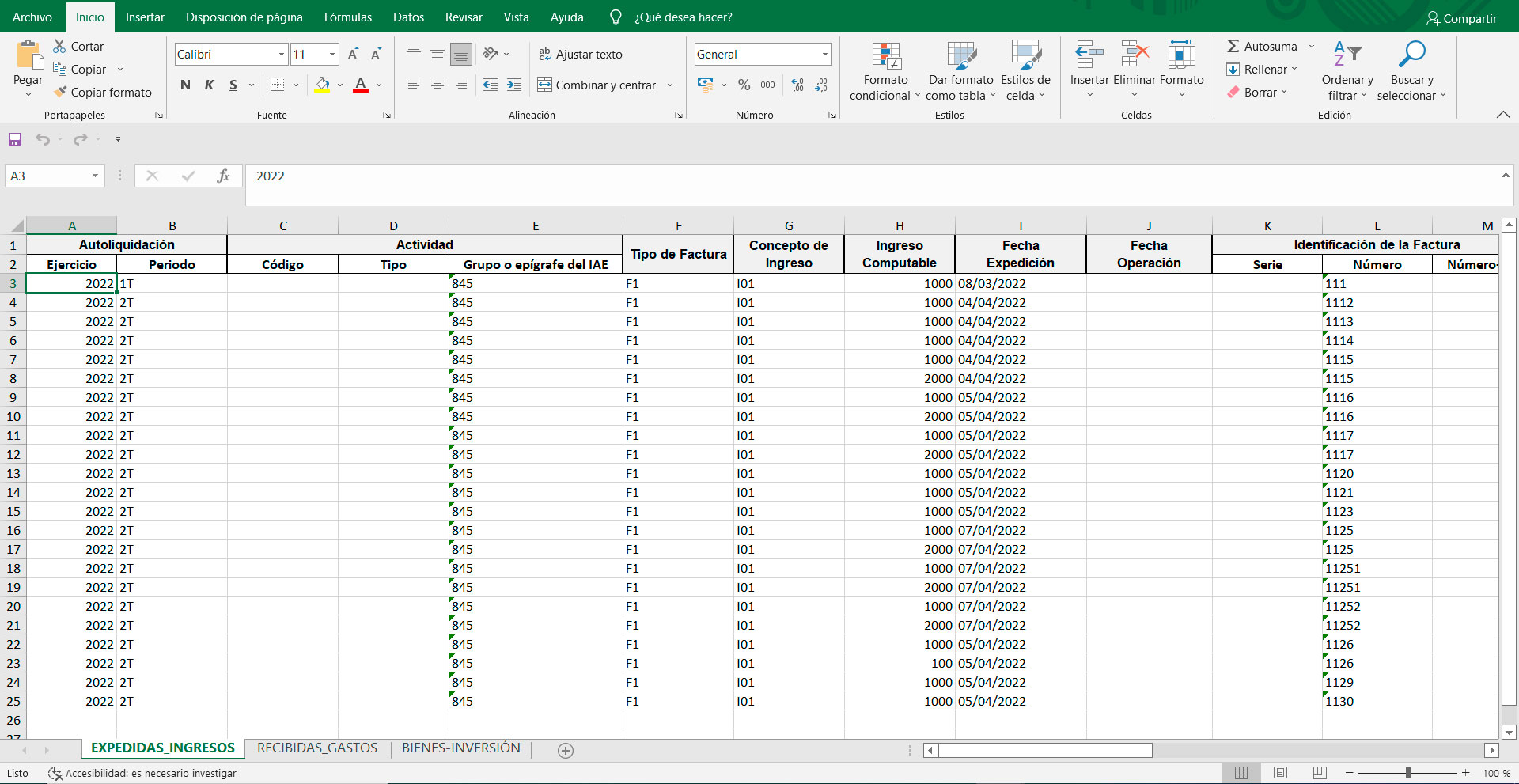
Task: Click the Cortar scissors icon
Action: [60, 47]
